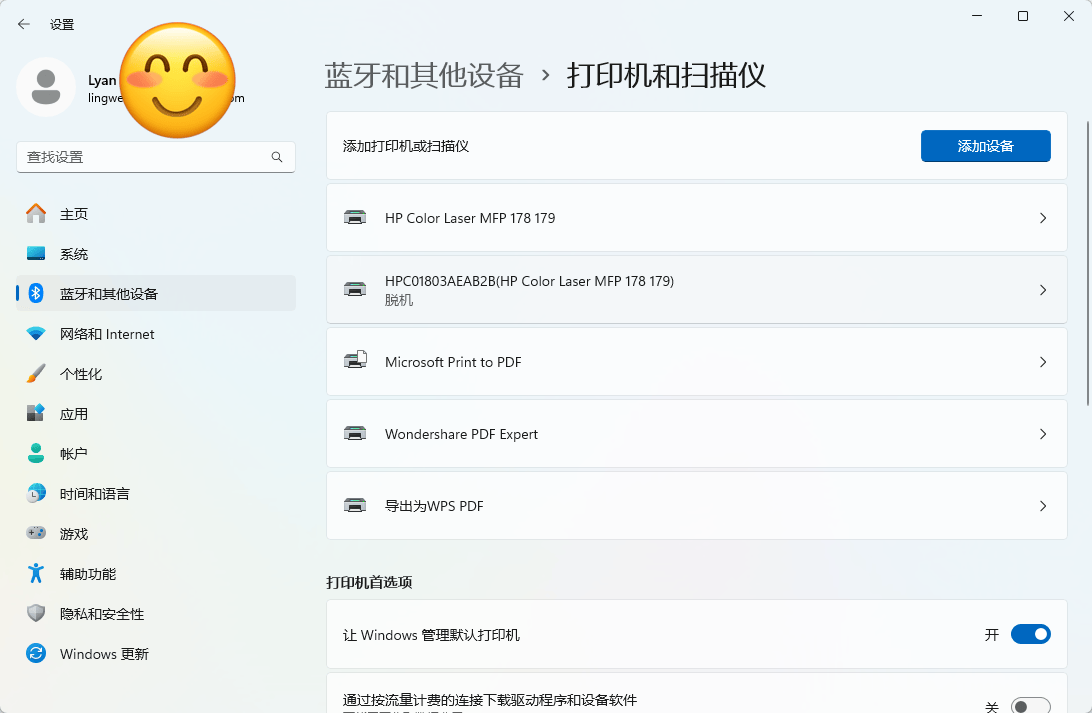
Task: Expand HP Color Laser MFP 178 179 chevron
Action: [x=1043, y=218]
